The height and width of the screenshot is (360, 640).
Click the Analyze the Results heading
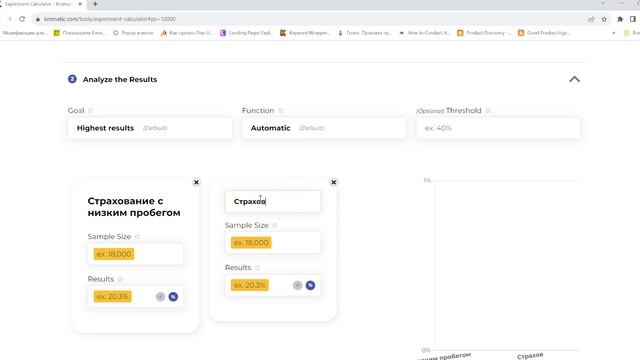pyautogui.click(x=120, y=80)
